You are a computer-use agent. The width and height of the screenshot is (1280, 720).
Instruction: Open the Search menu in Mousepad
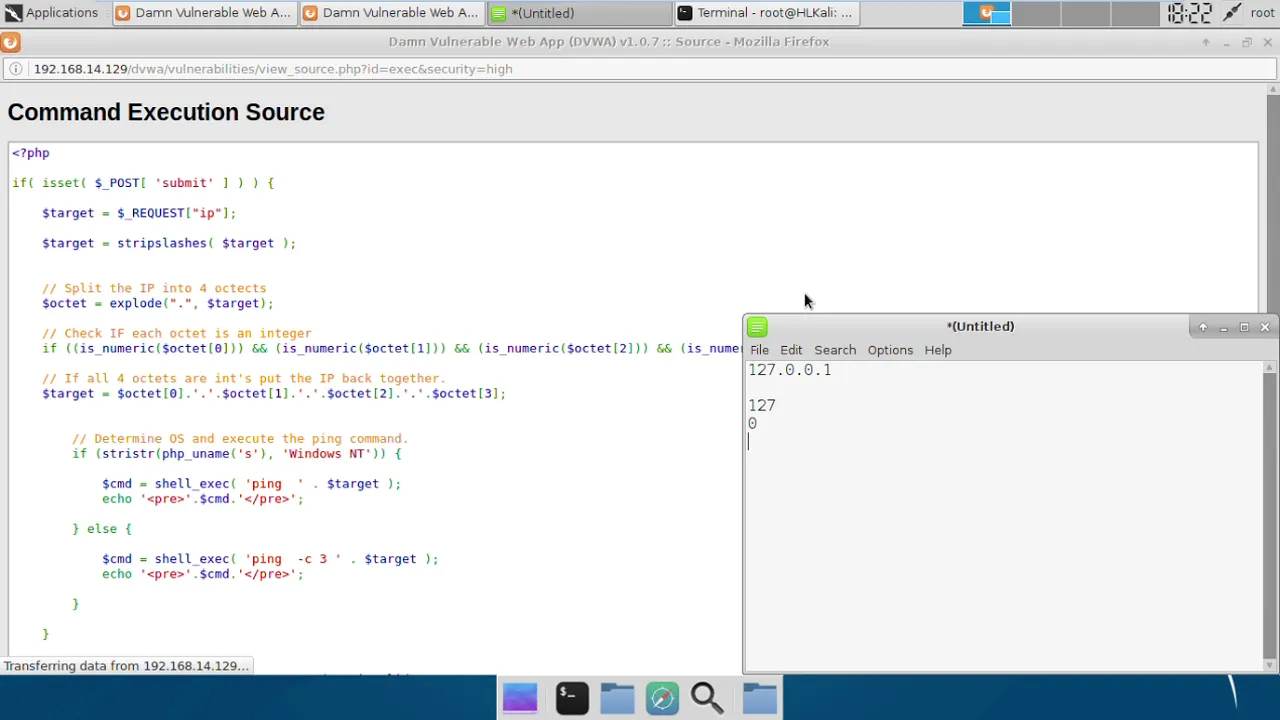tap(835, 350)
